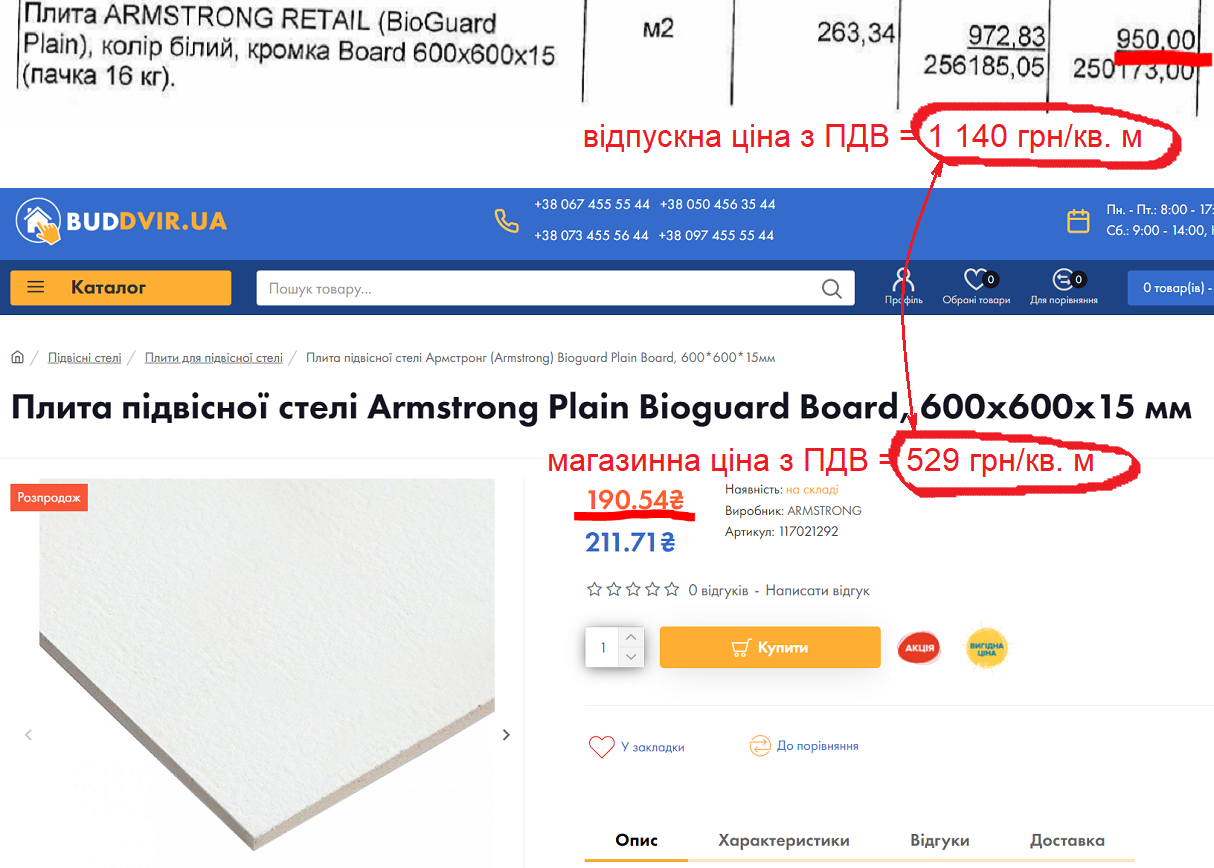Open the Профіль user icon
Image resolution: width=1214 pixels, height=868 pixels.
pyautogui.click(x=904, y=279)
